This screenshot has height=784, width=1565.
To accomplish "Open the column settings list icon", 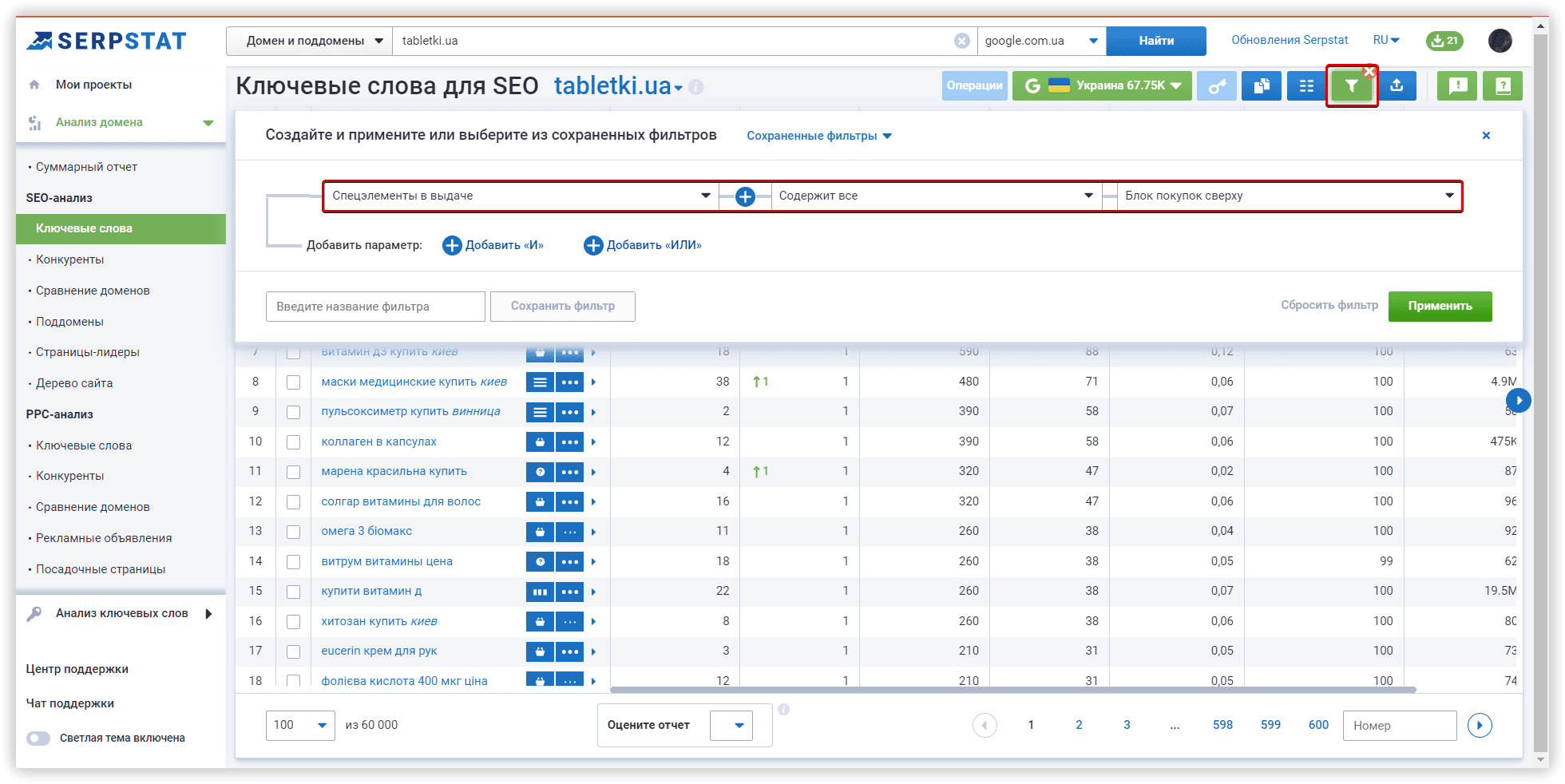I will (x=1306, y=86).
